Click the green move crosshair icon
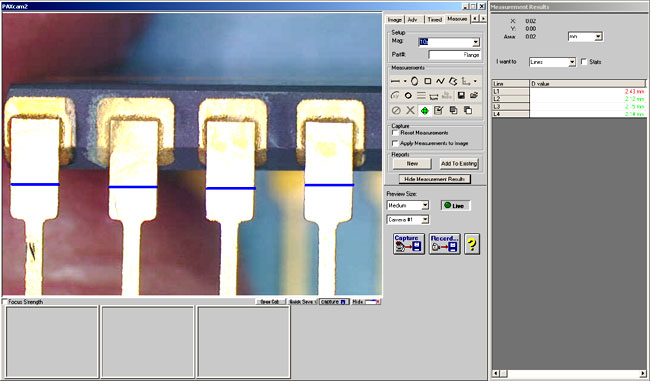The width and height of the screenshot is (650, 381). (x=424, y=111)
